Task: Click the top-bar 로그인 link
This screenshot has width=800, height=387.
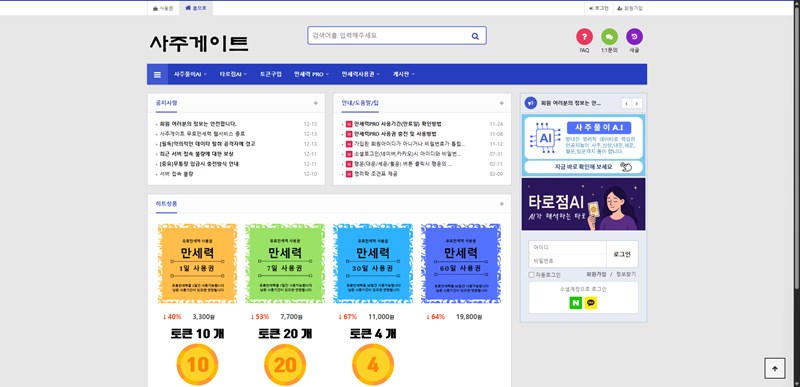Action: point(598,8)
